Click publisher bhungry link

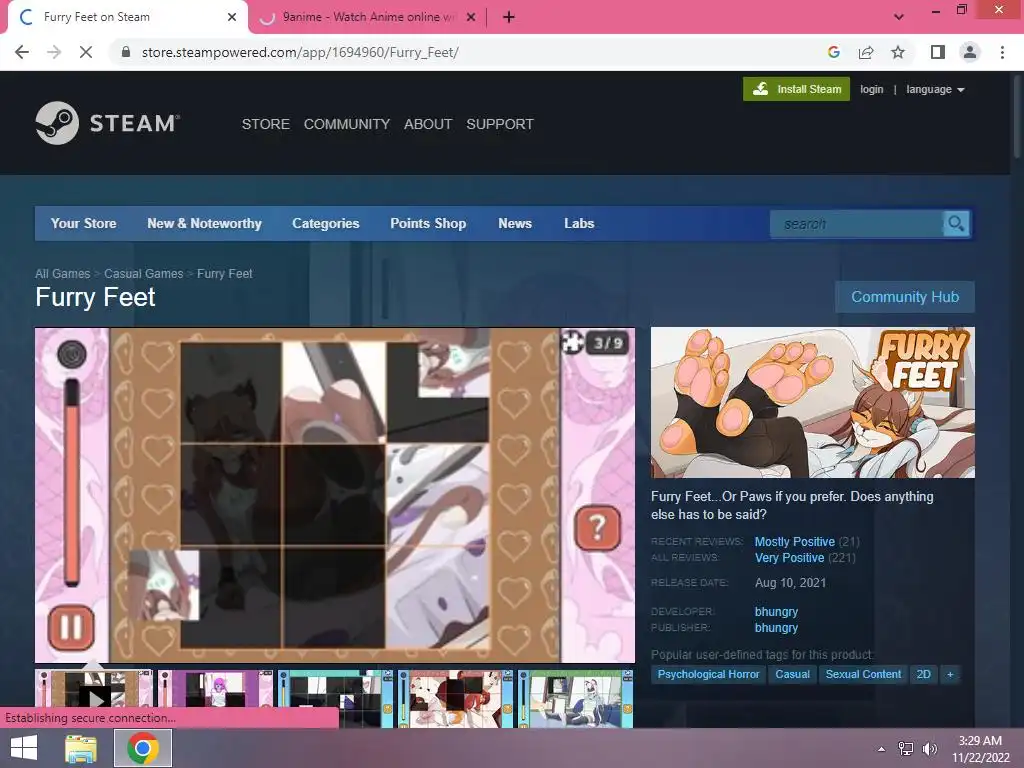(776, 628)
